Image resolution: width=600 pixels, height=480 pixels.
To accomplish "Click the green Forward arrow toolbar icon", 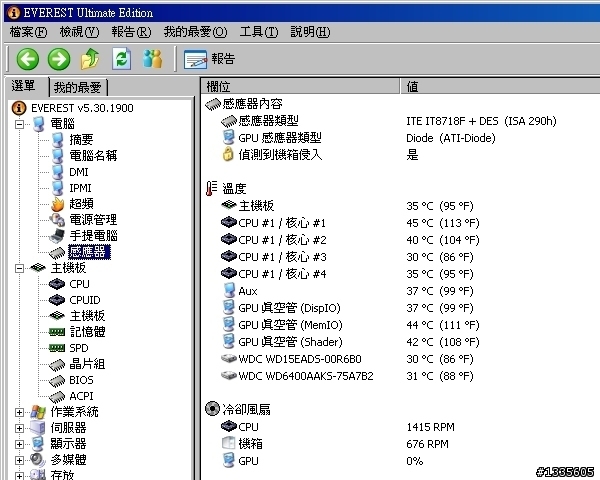I will tap(59, 59).
